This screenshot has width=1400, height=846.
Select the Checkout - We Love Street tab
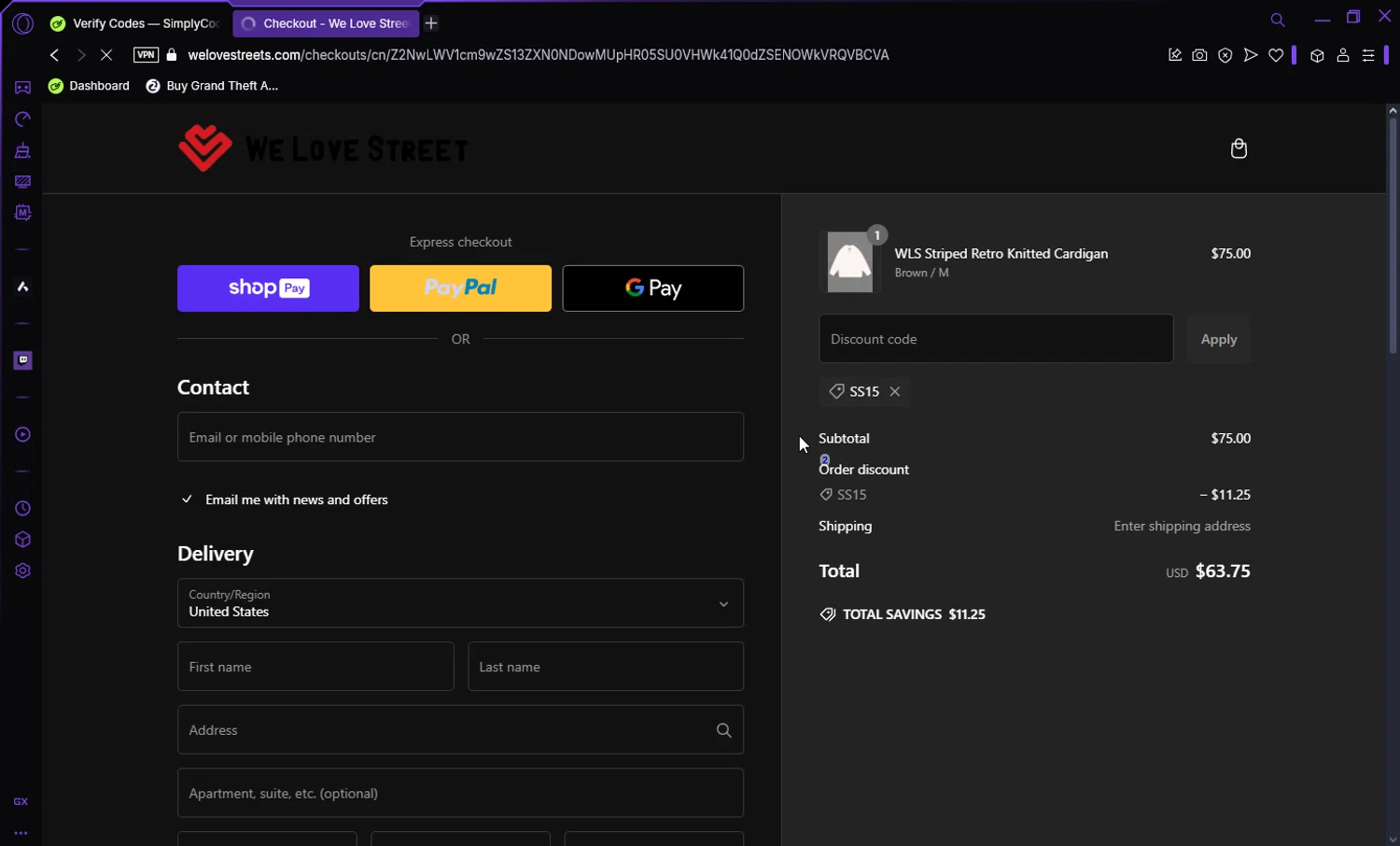tap(325, 23)
